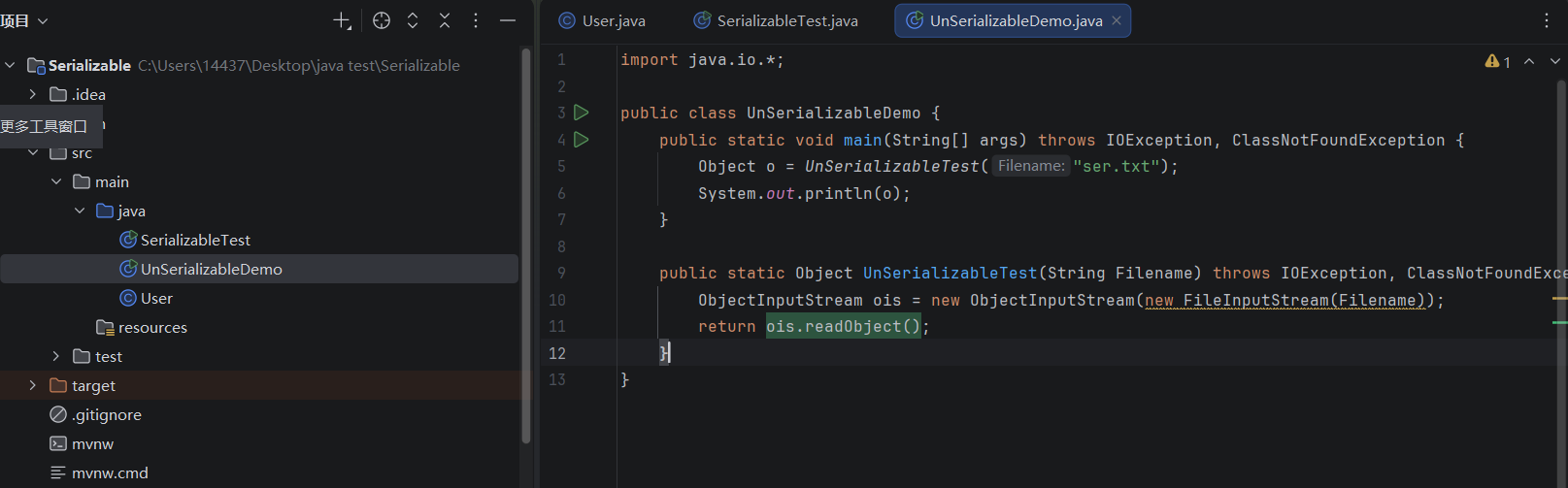
Task: Expand the test folder
Action: coord(56,356)
